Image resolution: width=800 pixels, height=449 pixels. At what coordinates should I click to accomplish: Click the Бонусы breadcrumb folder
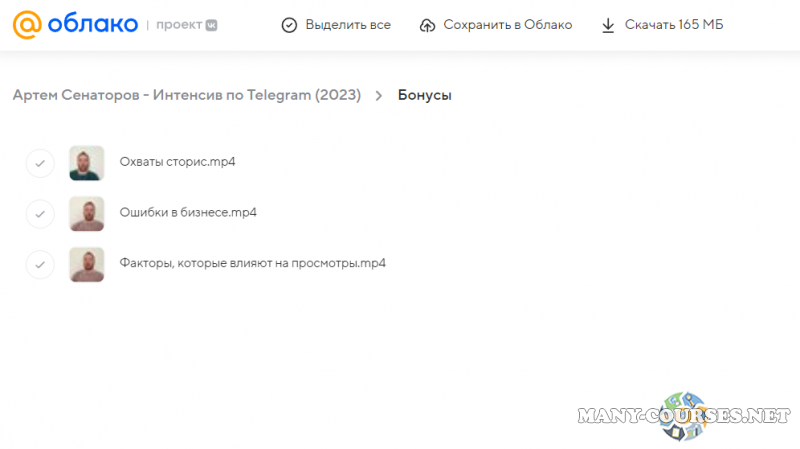coord(425,96)
